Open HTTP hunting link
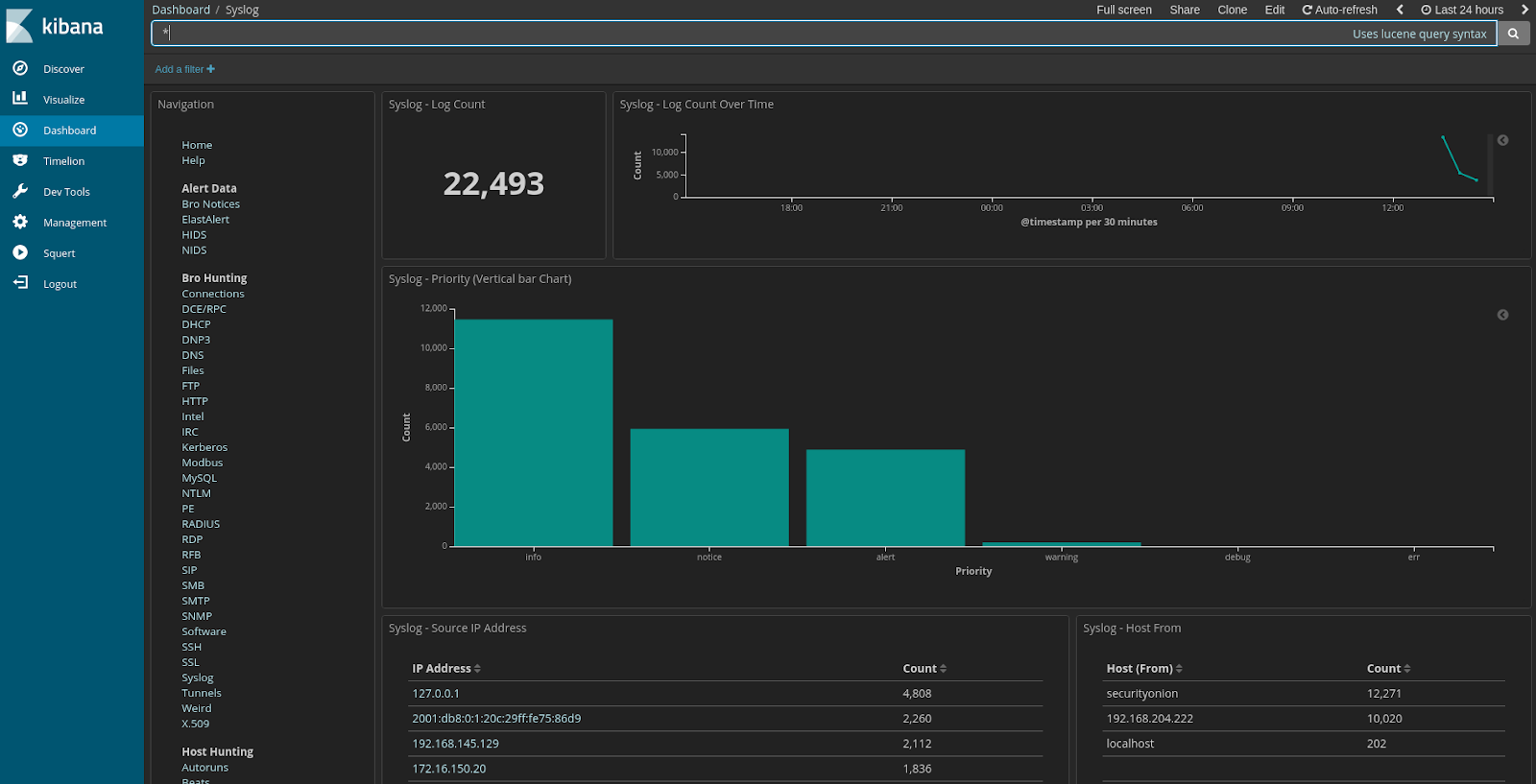The height and width of the screenshot is (784, 1536). tap(195, 401)
